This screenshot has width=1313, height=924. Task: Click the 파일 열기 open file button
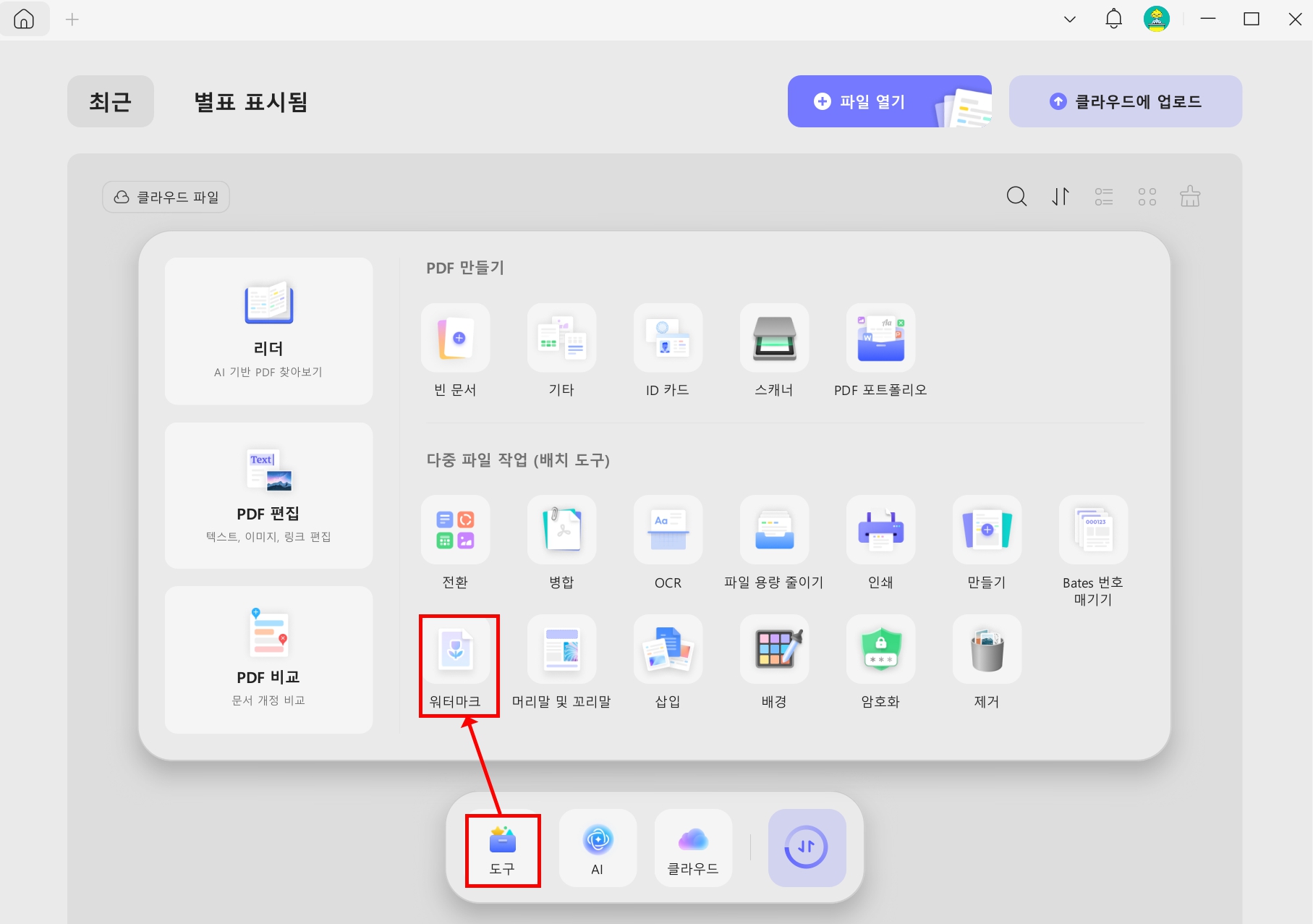point(889,101)
